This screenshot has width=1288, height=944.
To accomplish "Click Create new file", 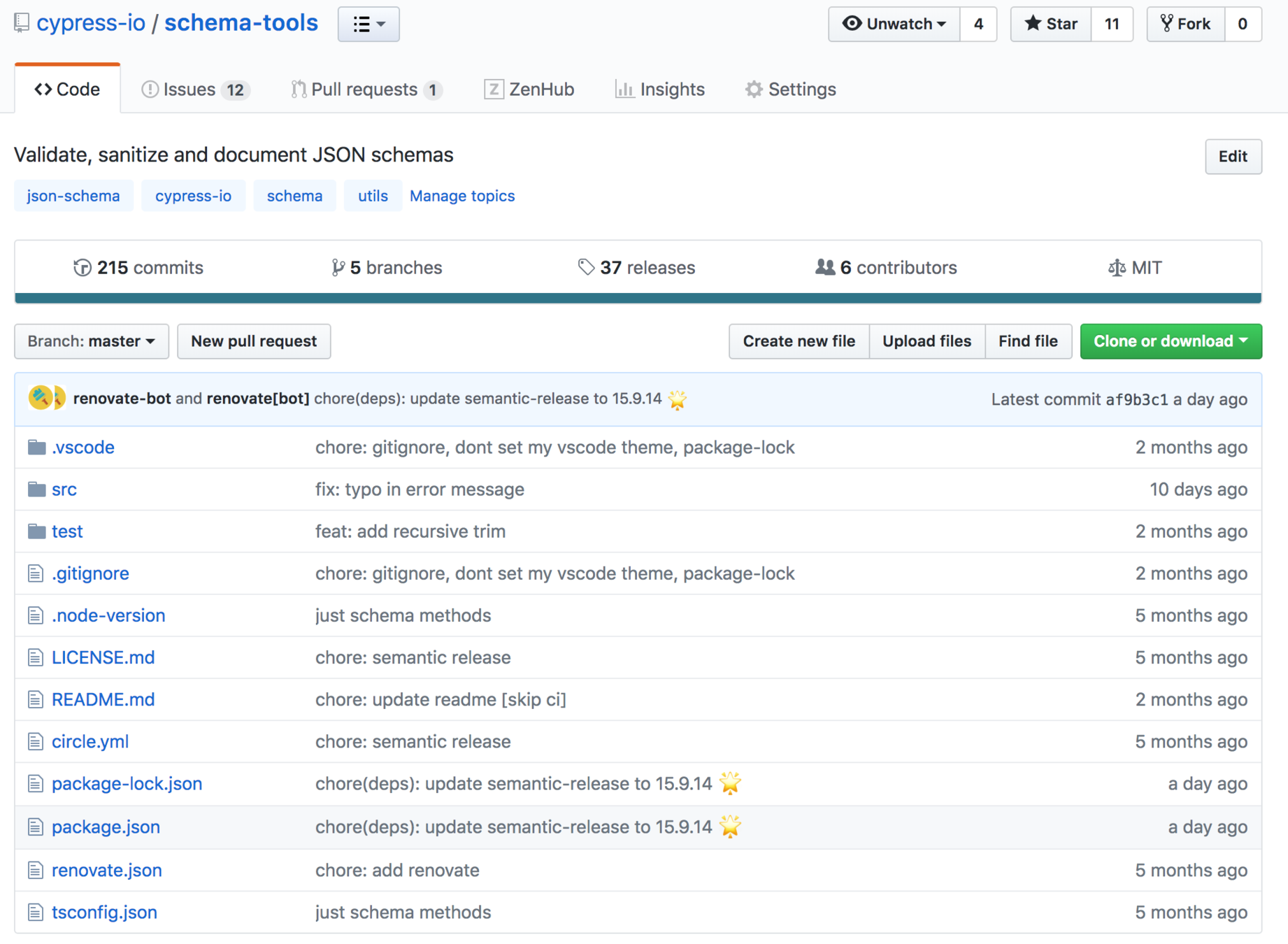I will pyautogui.click(x=799, y=341).
